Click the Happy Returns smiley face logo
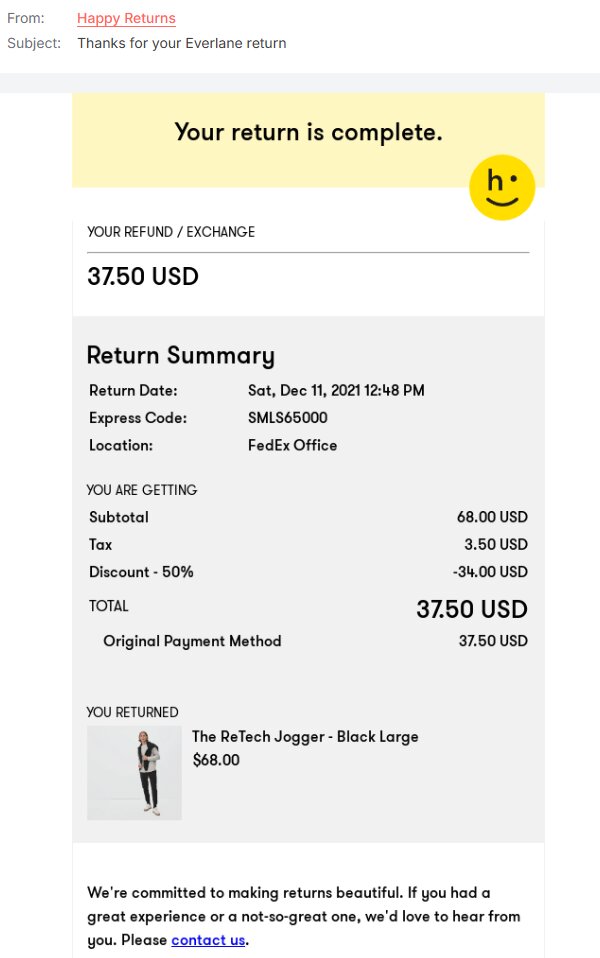 point(502,187)
